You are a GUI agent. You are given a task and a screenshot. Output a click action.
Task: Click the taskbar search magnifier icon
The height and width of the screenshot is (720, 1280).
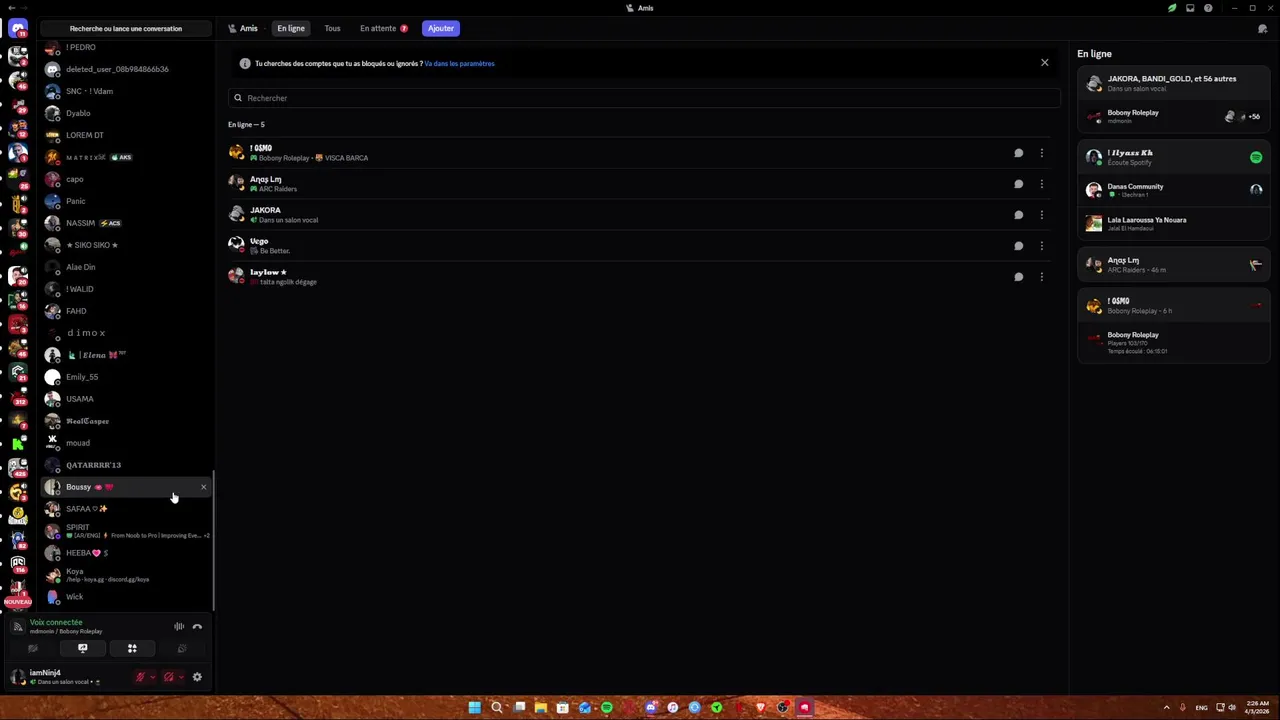497,708
